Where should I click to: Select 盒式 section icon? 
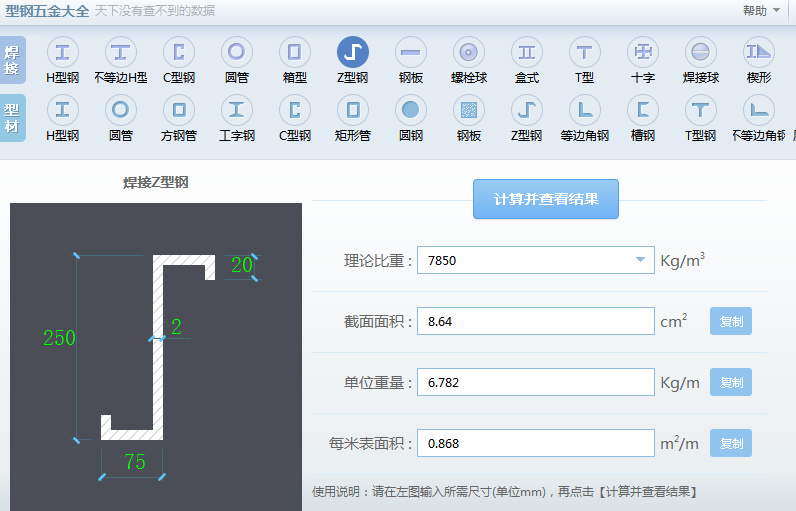point(526,52)
